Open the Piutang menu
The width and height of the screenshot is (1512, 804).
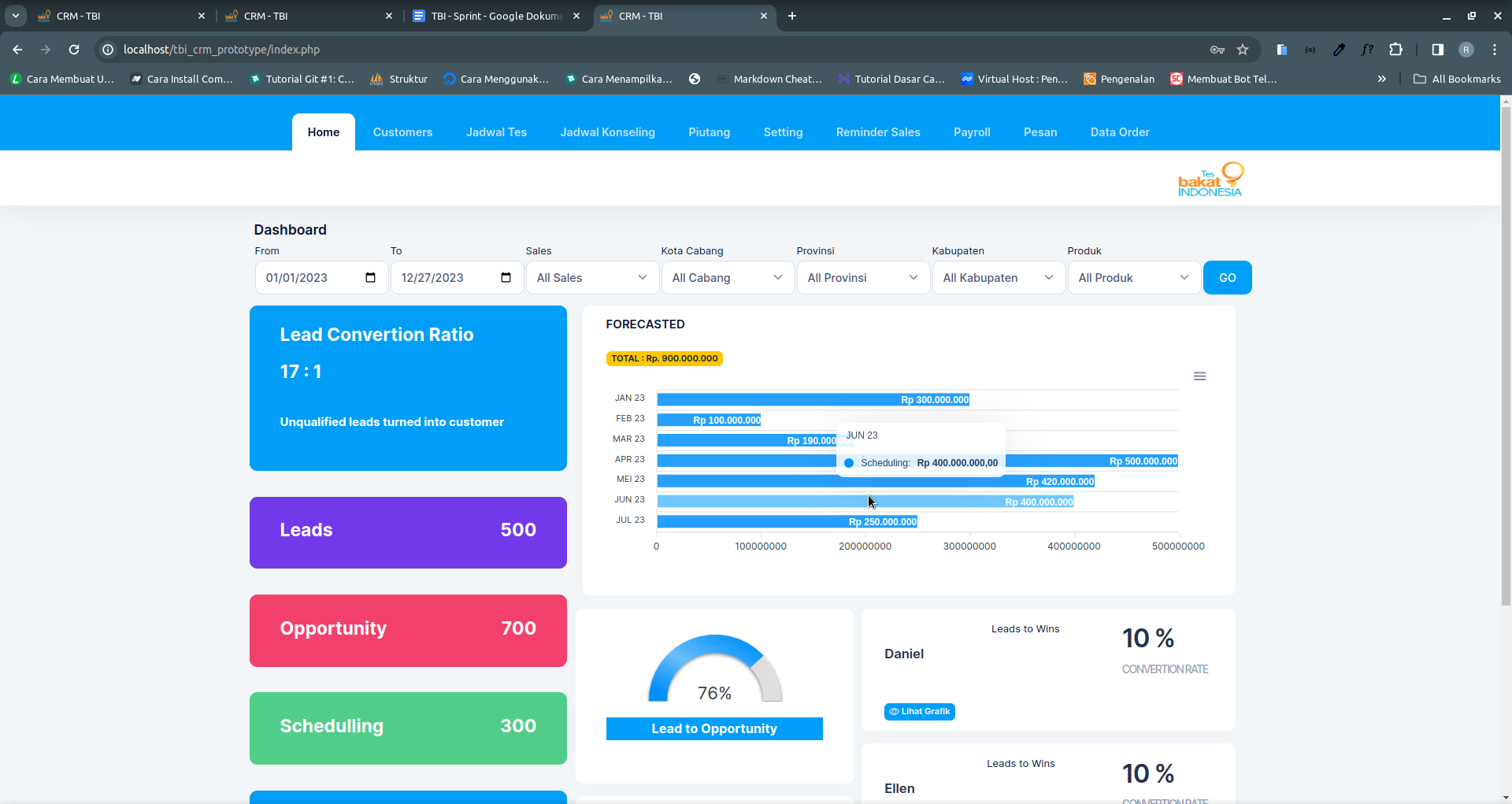pyautogui.click(x=710, y=132)
